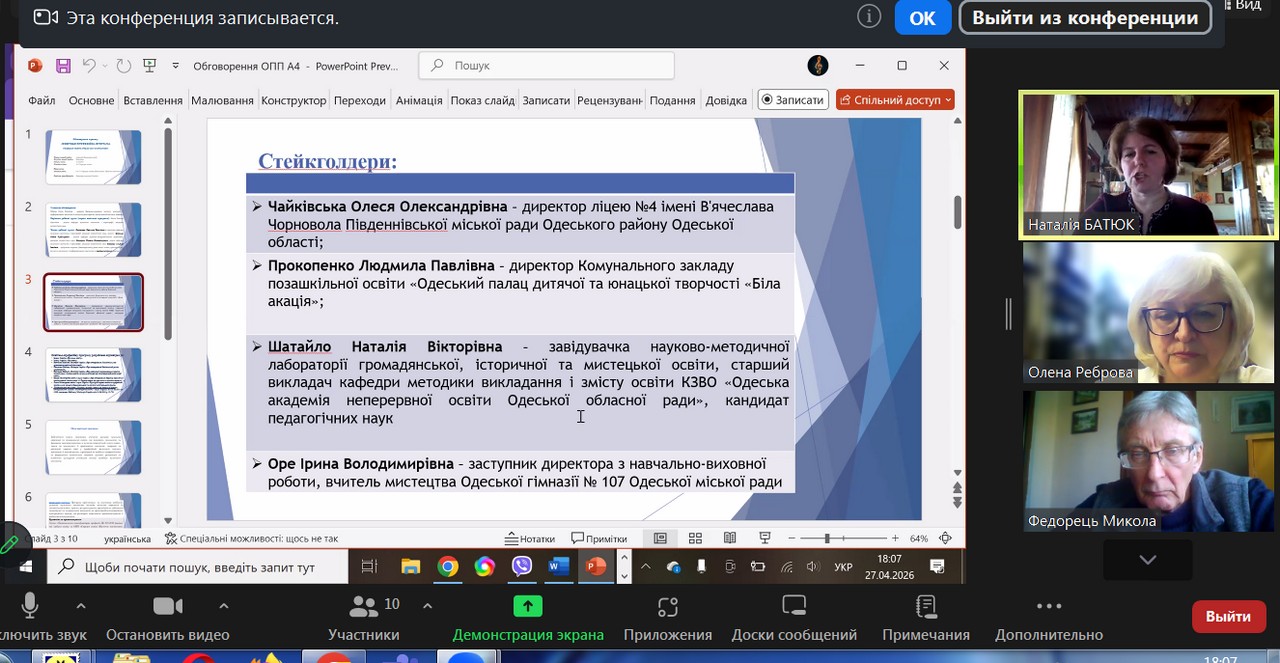Image resolution: width=1280 pixels, height=663 pixels.
Task: Click Выйти из конференции button
Action: pos(1085,18)
